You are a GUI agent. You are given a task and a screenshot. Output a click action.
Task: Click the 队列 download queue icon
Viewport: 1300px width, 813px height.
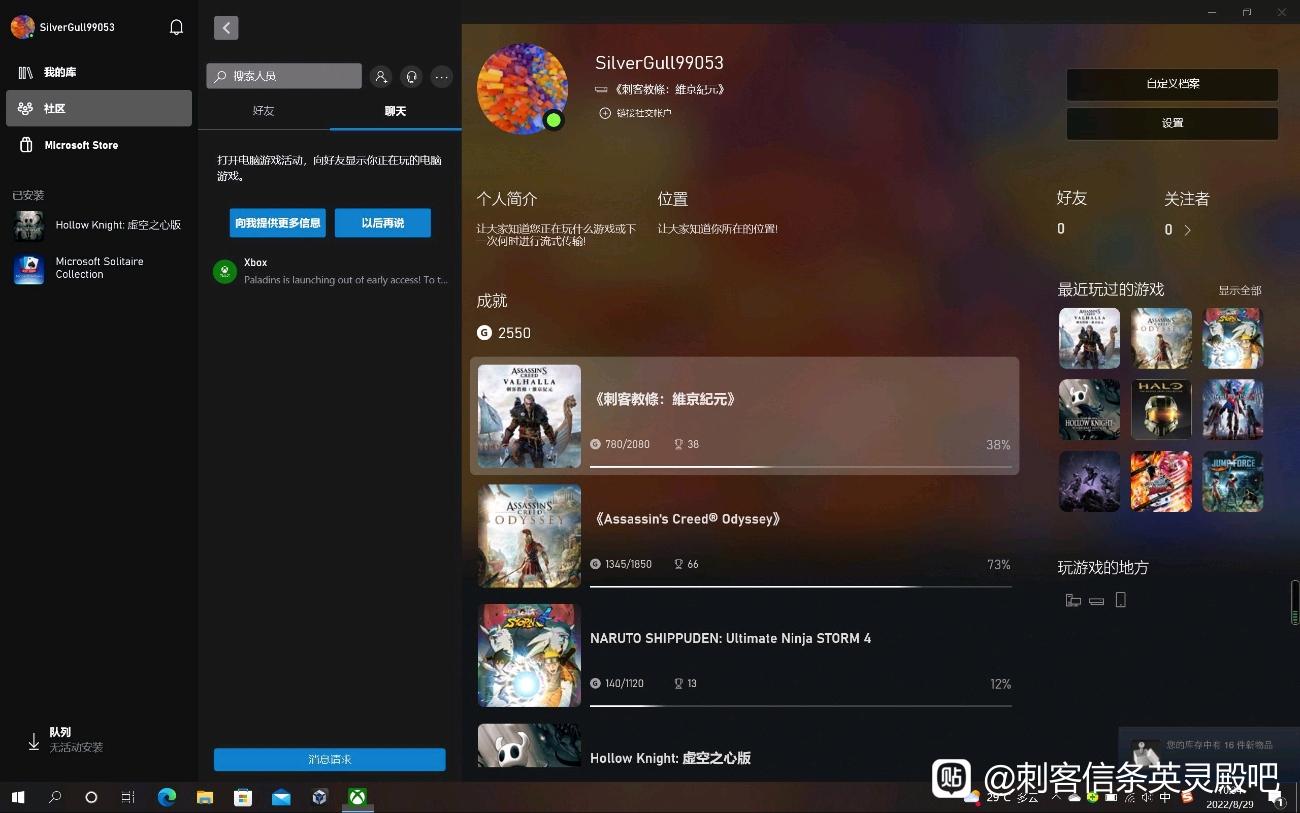(x=33, y=741)
